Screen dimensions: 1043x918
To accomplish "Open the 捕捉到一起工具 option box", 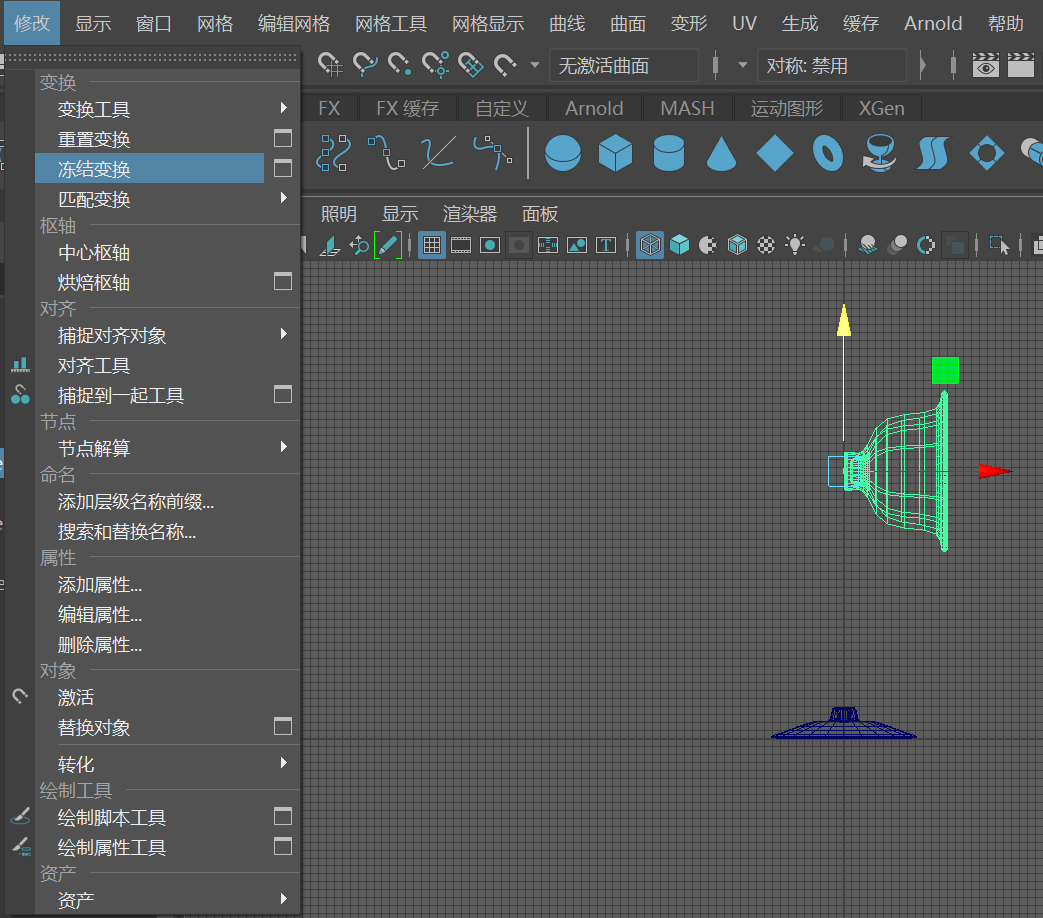I will pyautogui.click(x=283, y=394).
